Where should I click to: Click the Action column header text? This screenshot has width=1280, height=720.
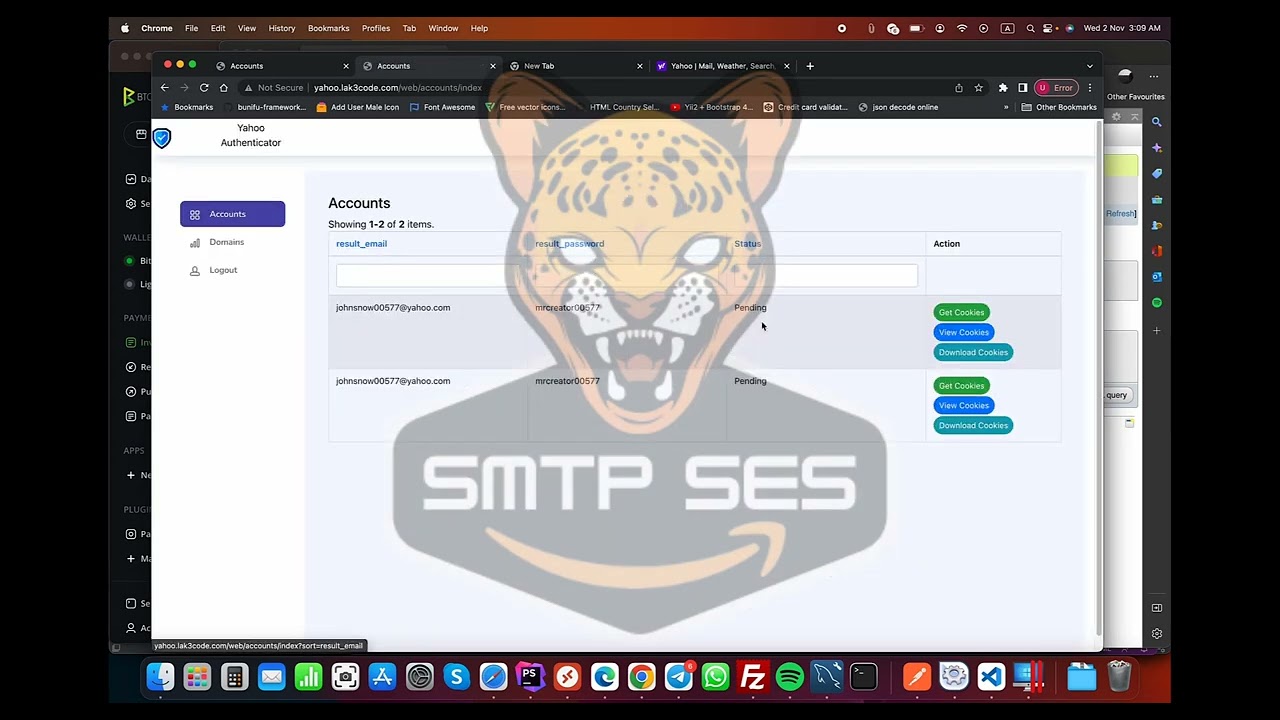(946, 244)
